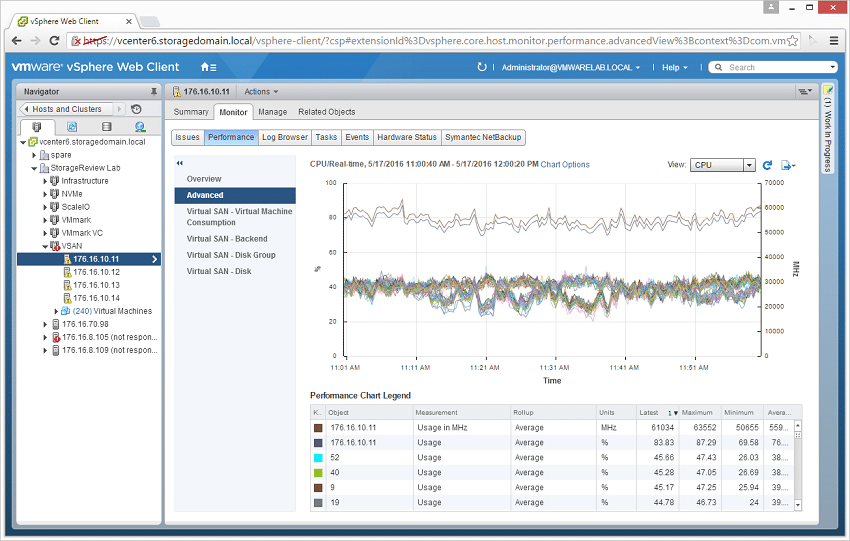The image size is (850, 541).
Task: Expand the spare datacenter node
Action: pyautogui.click(x=34, y=155)
